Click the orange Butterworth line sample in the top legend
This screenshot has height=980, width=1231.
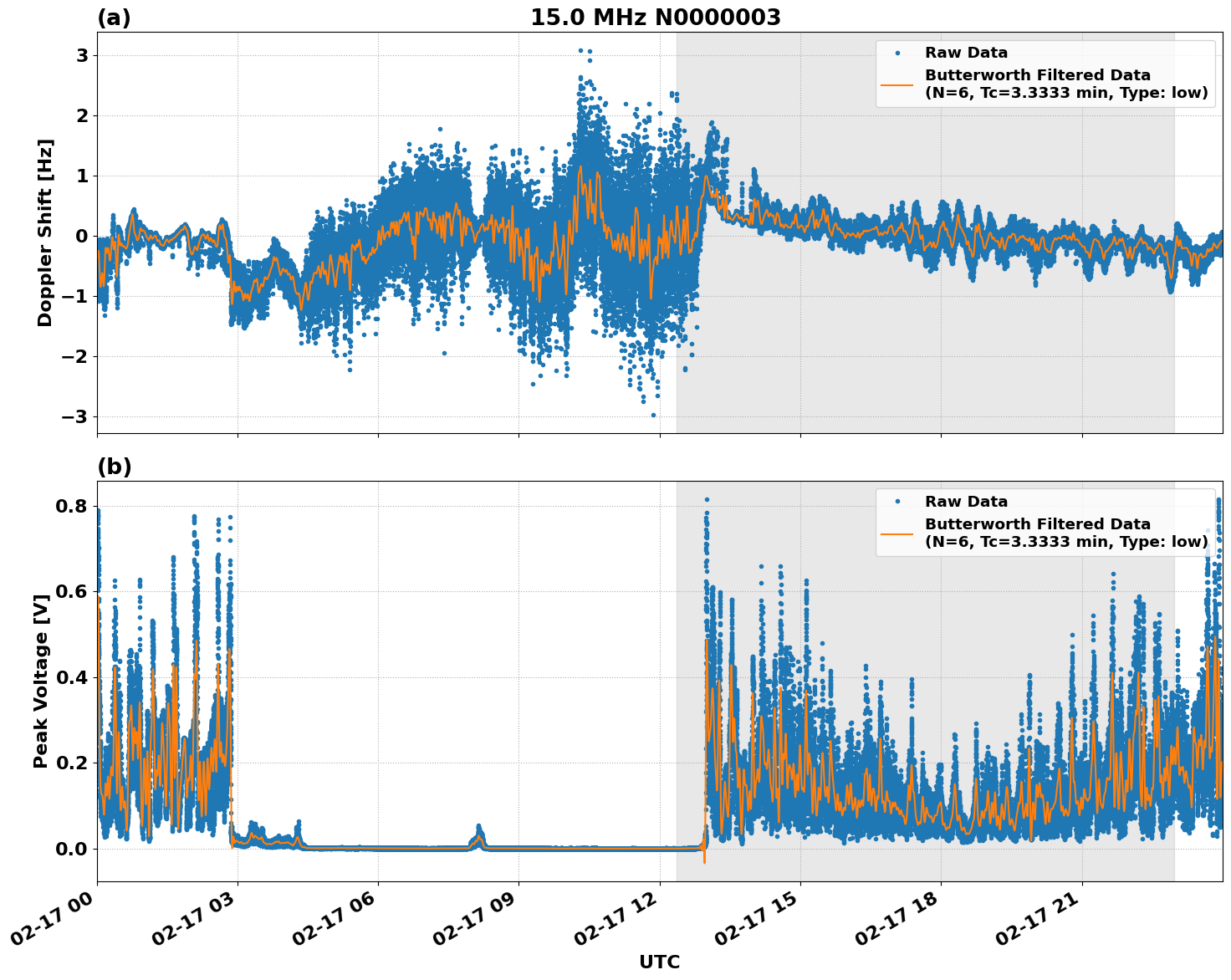[x=897, y=84]
